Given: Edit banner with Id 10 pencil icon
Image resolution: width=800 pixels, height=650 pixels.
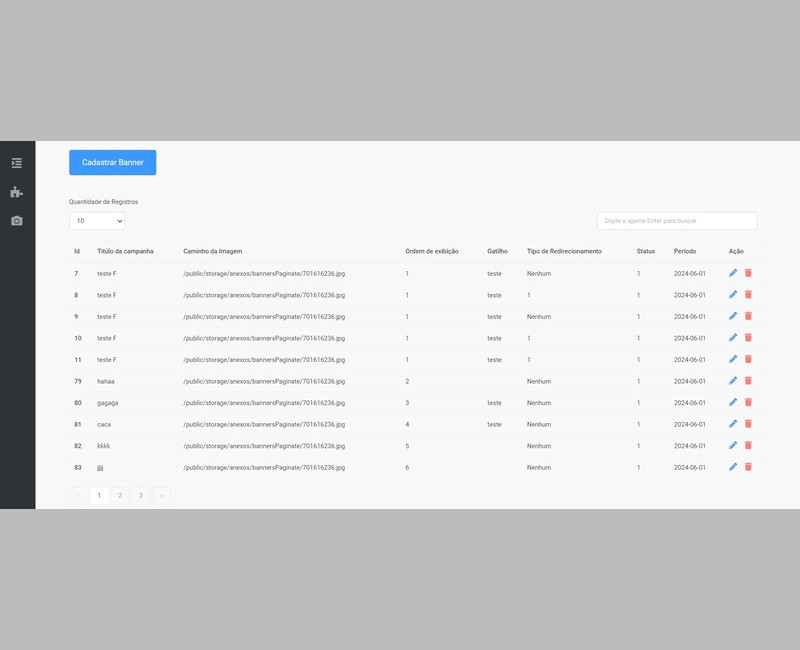Looking at the screenshot, I should (x=733, y=338).
